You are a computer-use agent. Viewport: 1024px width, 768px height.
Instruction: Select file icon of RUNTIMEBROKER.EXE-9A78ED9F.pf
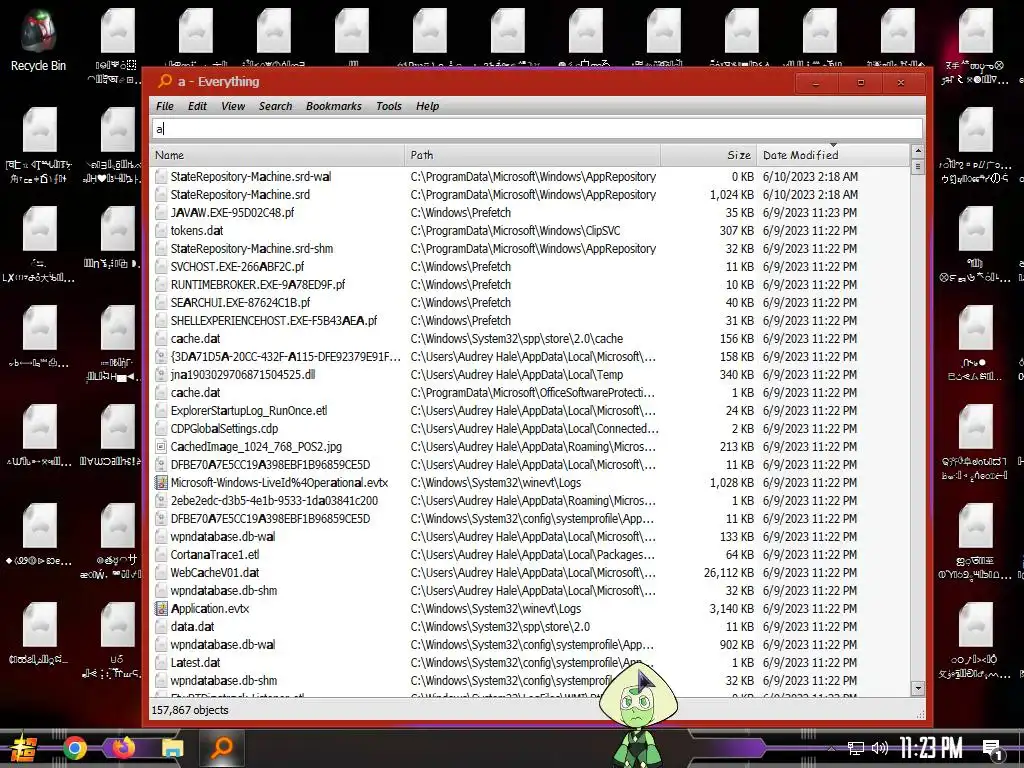(161, 285)
